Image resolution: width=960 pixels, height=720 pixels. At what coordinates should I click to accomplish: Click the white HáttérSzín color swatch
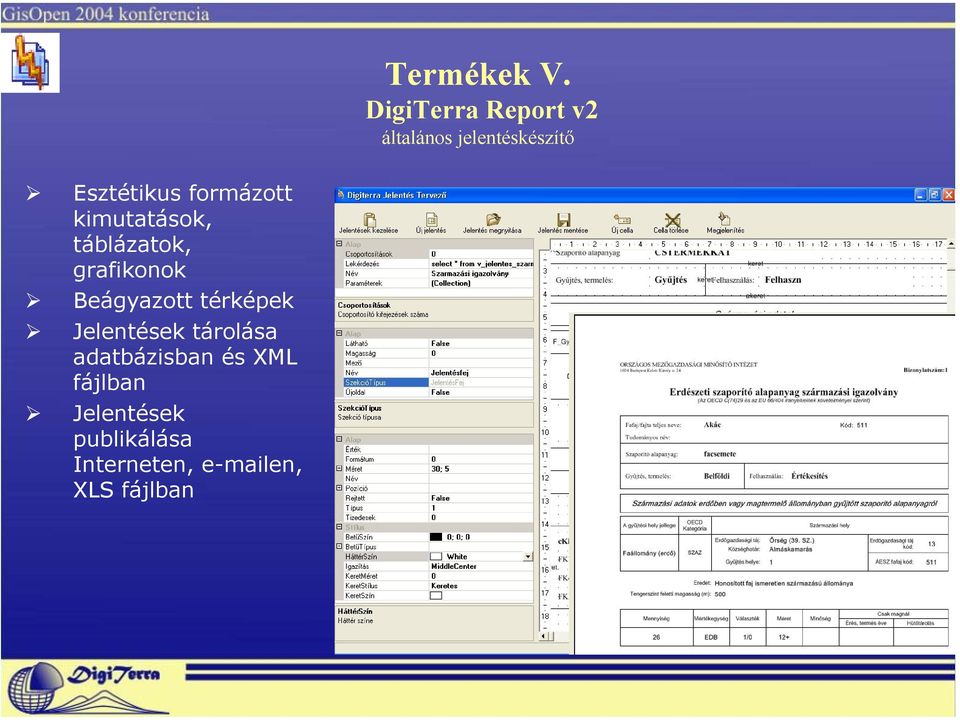pyautogui.click(x=436, y=557)
